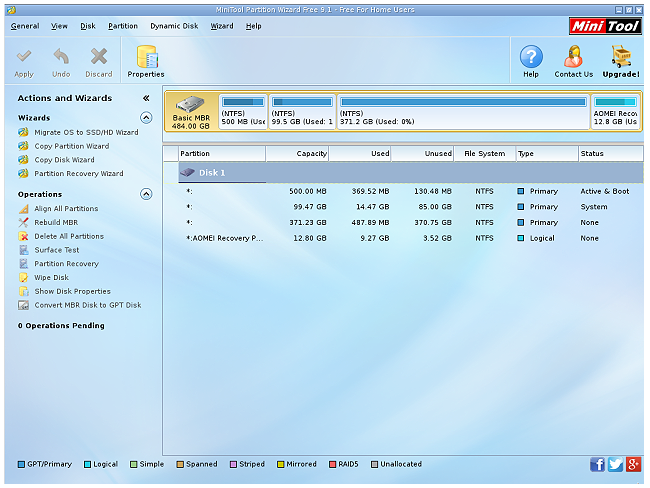The height and width of the screenshot is (488, 650).
Task: Click the Contact Us icon
Action: point(573,57)
